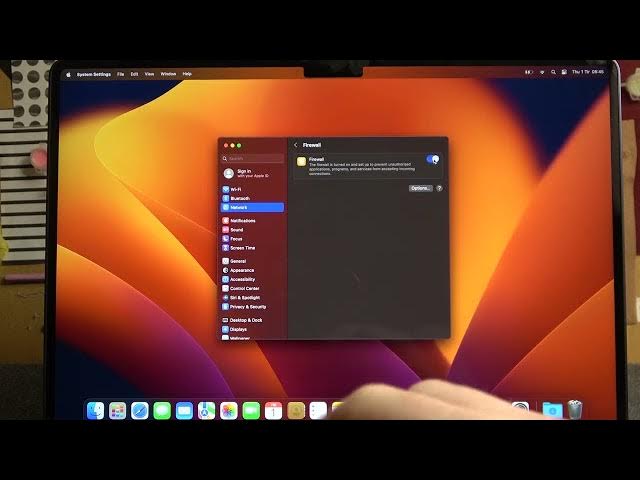
Task: Open Reminders from the Dock
Action: [318, 410]
